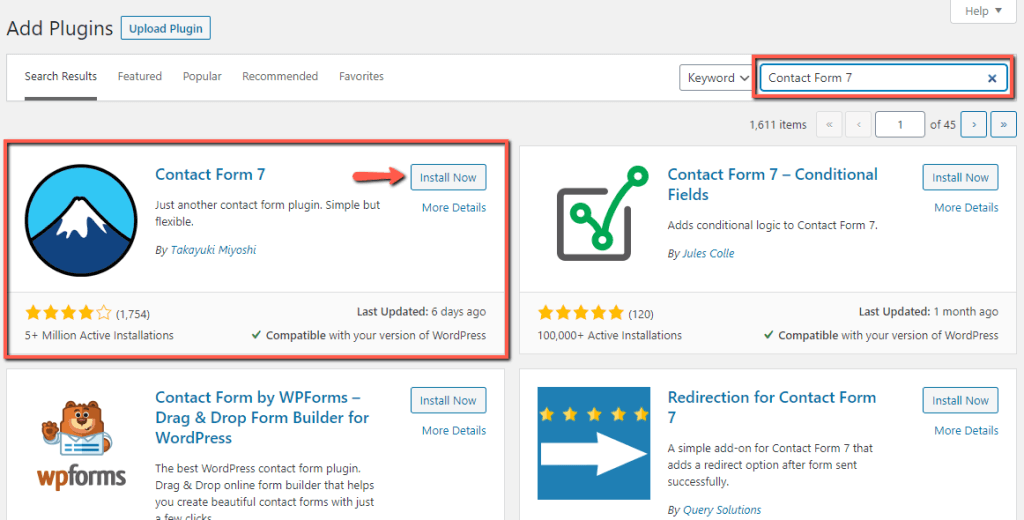The height and width of the screenshot is (520, 1024).
Task: Go to the next results page
Action: pyautogui.click(x=974, y=124)
